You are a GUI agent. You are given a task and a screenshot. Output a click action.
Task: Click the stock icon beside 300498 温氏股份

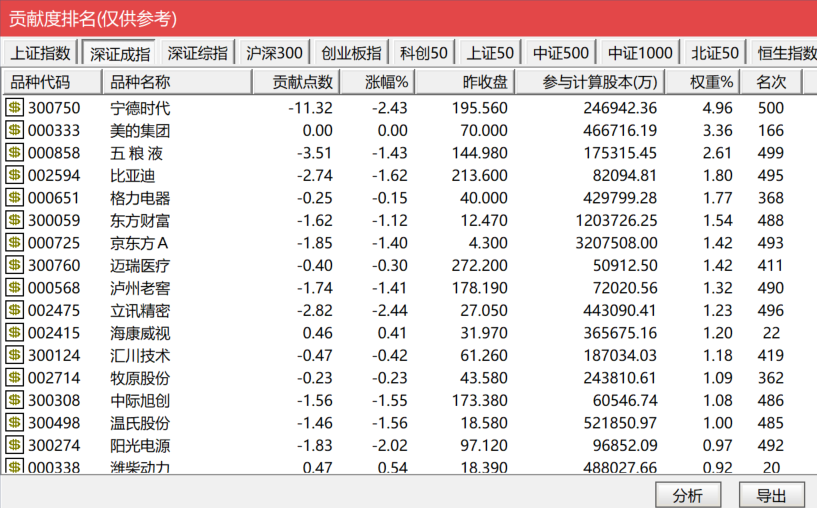tap(14, 423)
